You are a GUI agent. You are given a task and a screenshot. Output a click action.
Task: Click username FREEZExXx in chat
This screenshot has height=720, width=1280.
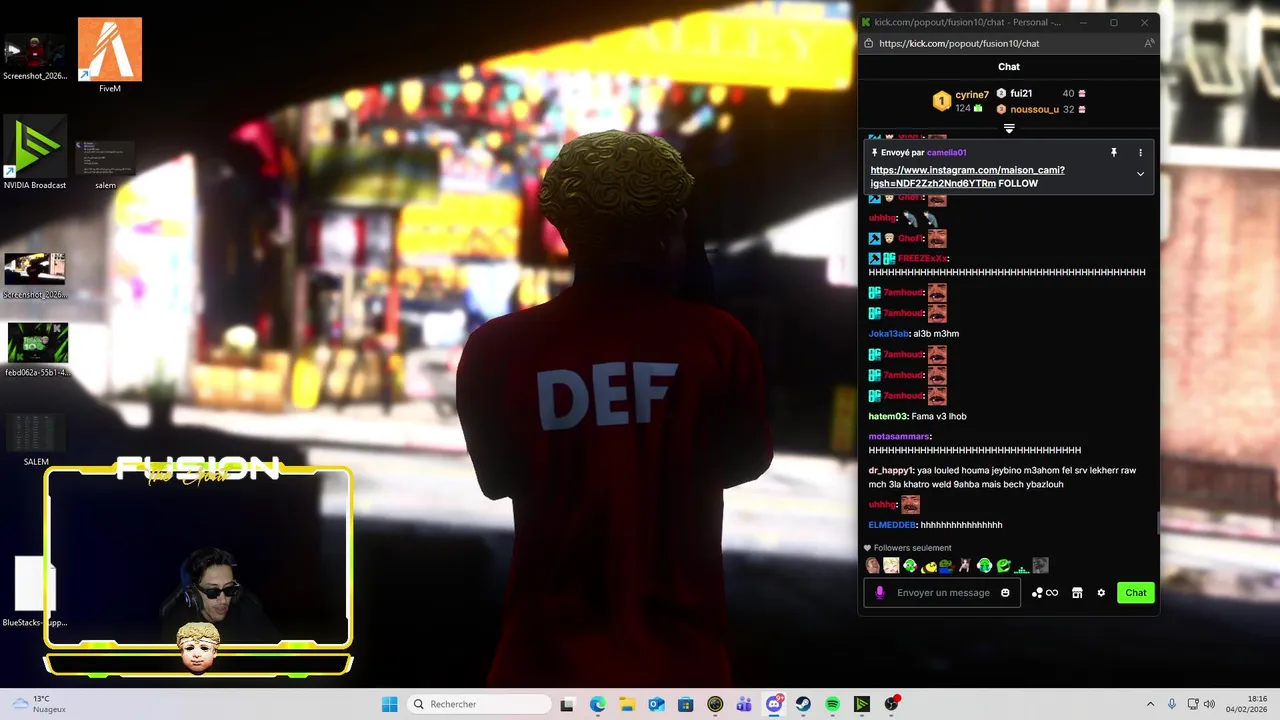point(922,258)
